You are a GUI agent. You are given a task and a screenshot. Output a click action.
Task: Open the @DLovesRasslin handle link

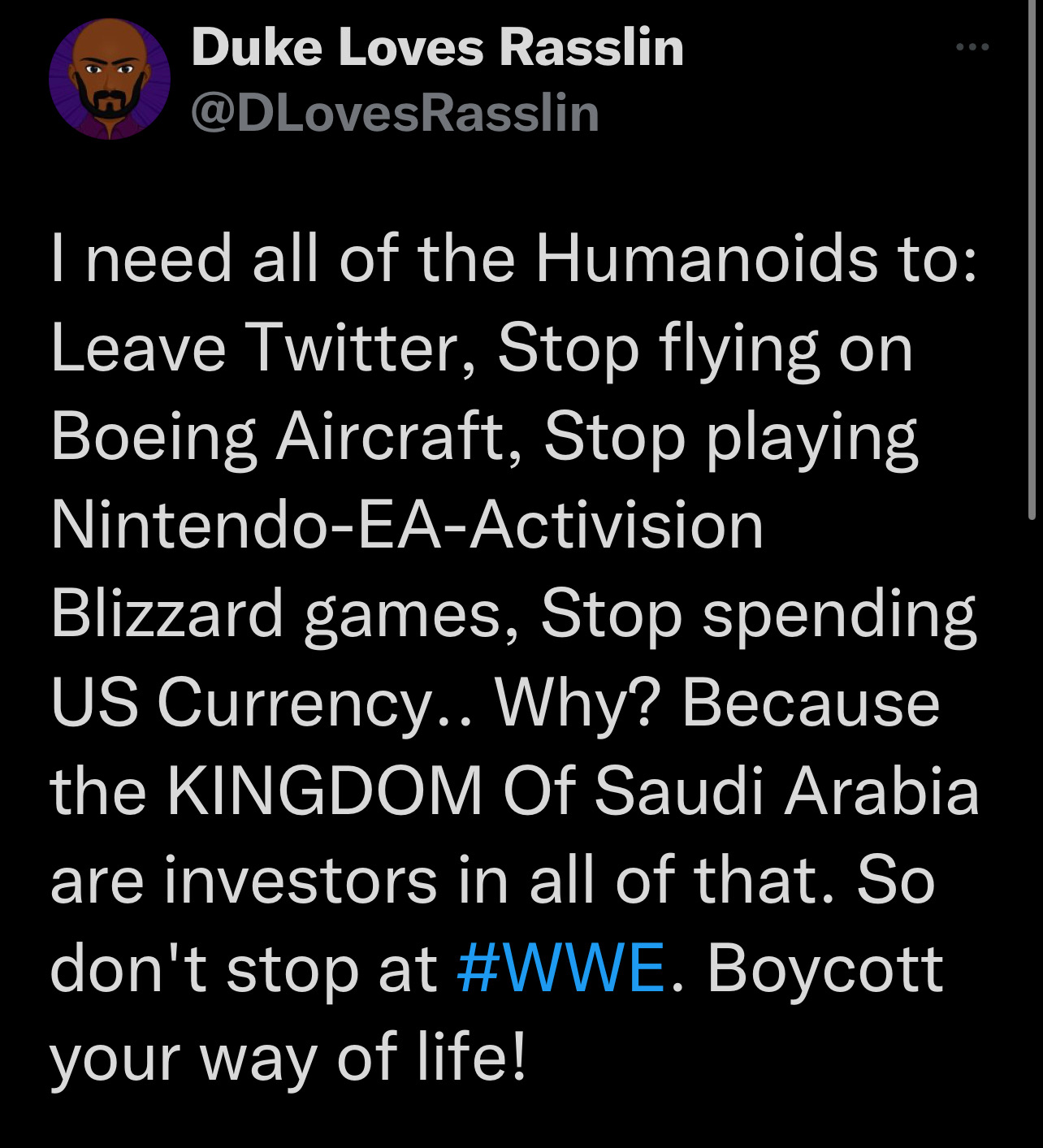tap(395, 113)
